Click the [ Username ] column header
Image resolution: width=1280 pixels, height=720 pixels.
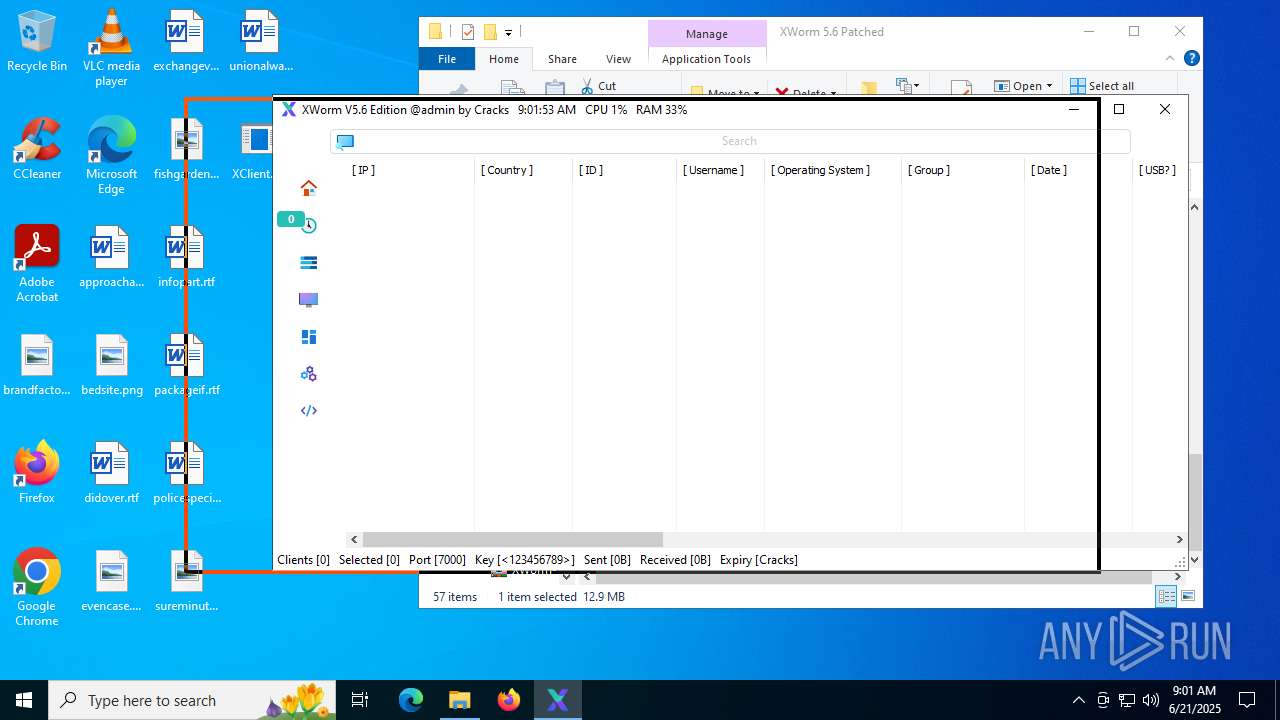point(713,170)
